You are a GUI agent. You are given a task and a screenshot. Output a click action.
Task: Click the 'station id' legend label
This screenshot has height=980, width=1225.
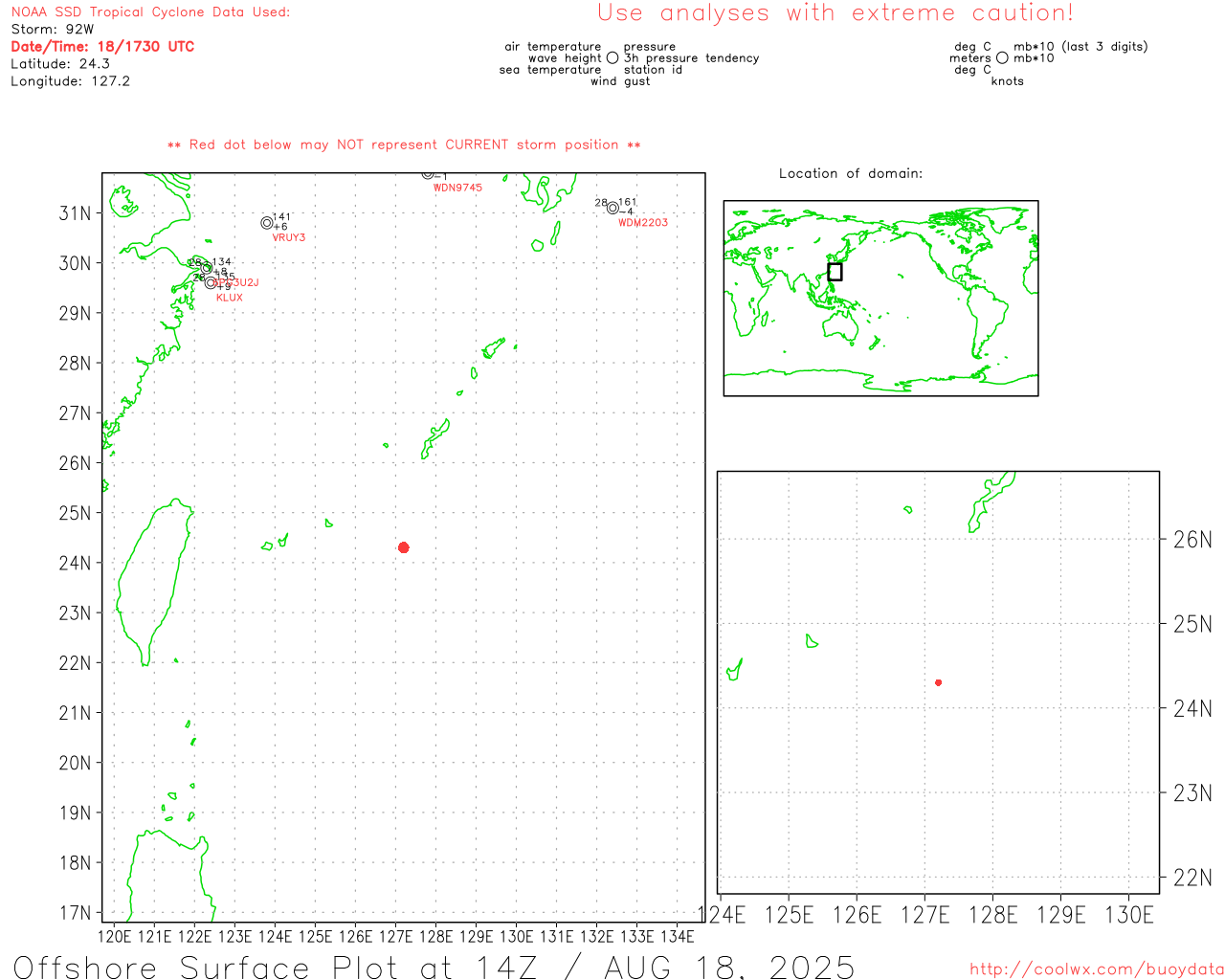coord(653,70)
